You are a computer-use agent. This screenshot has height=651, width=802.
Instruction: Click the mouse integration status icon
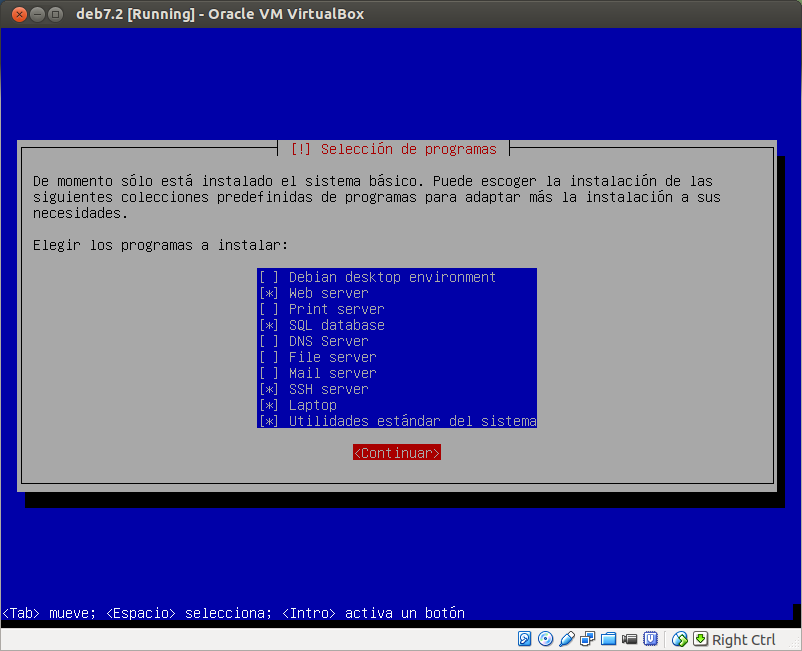[x=679, y=638]
